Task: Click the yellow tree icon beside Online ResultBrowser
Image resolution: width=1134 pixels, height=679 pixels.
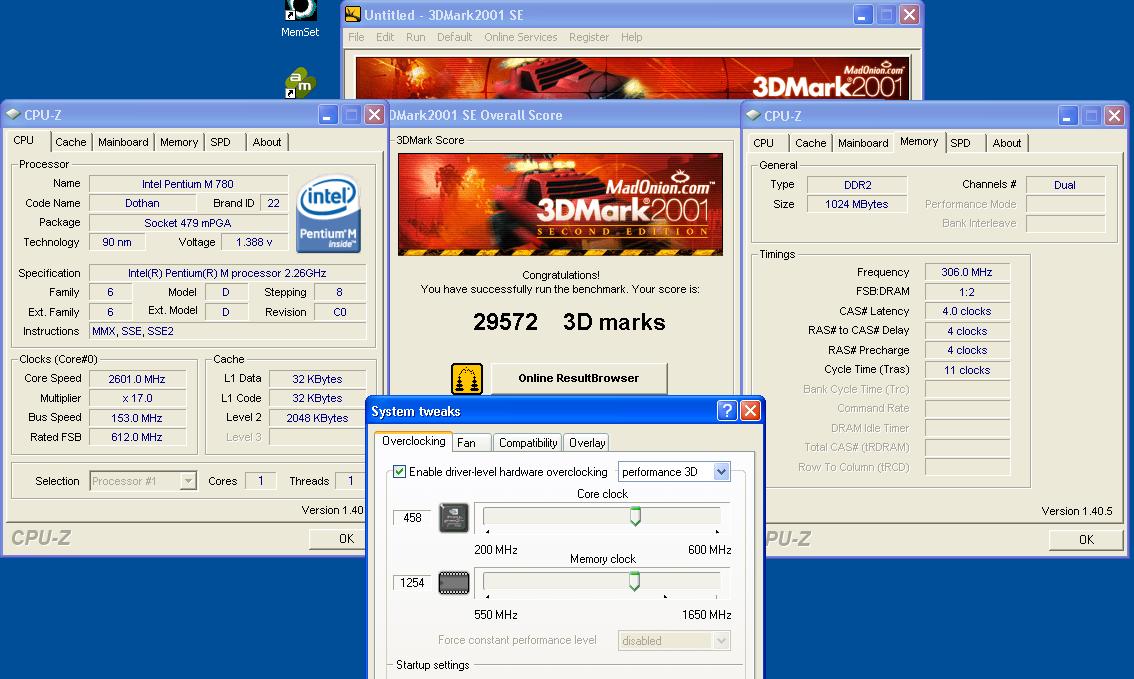Action: (466, 379)
